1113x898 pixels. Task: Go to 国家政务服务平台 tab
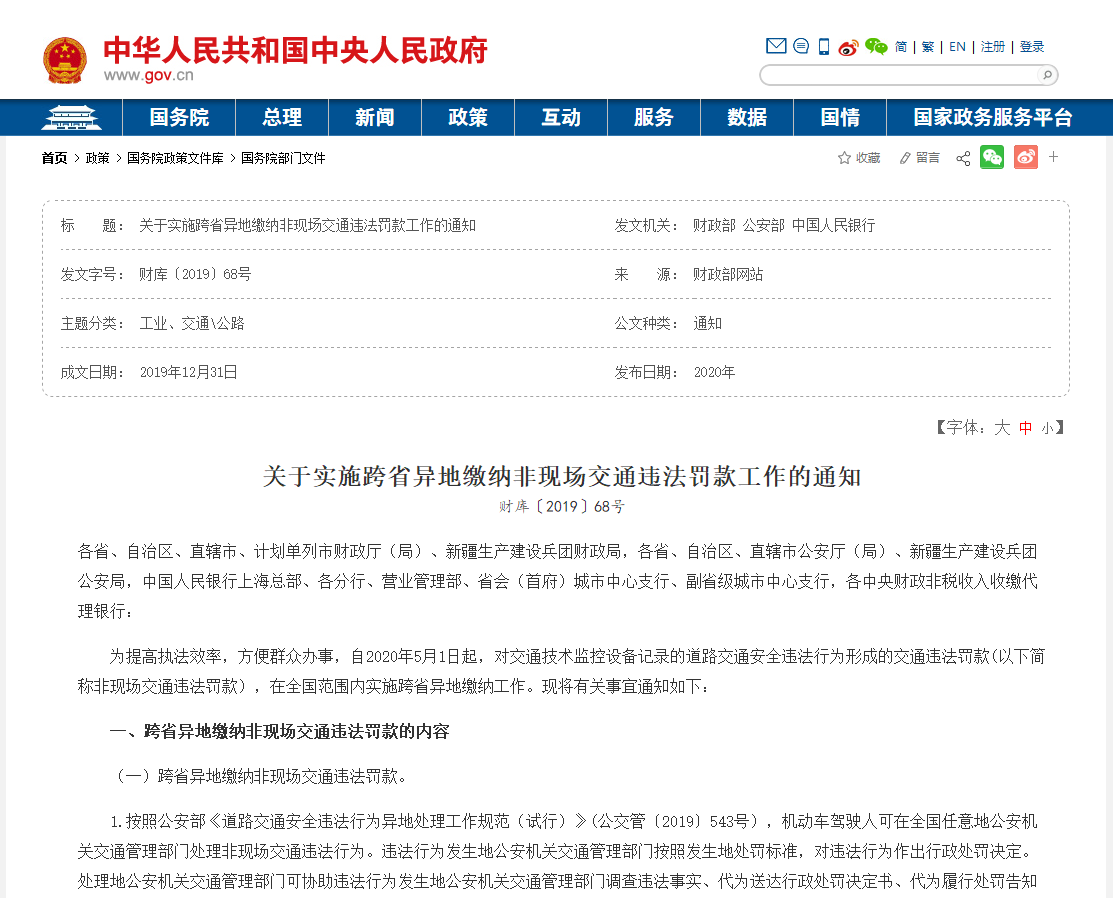[992, 117]
